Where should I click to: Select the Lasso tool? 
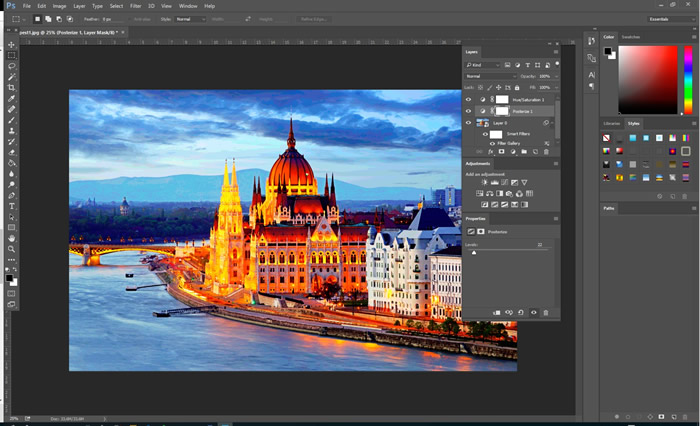point(12,66)
